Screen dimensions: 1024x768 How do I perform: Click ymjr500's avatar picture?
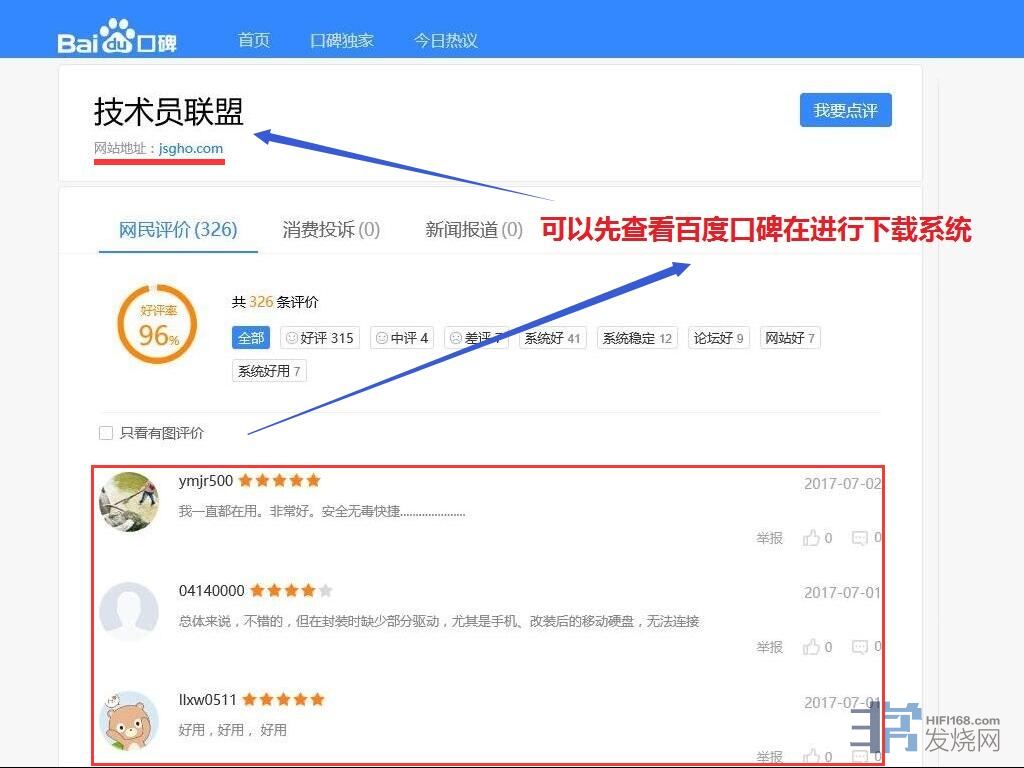pyautogui.click(x=129, y=501)
